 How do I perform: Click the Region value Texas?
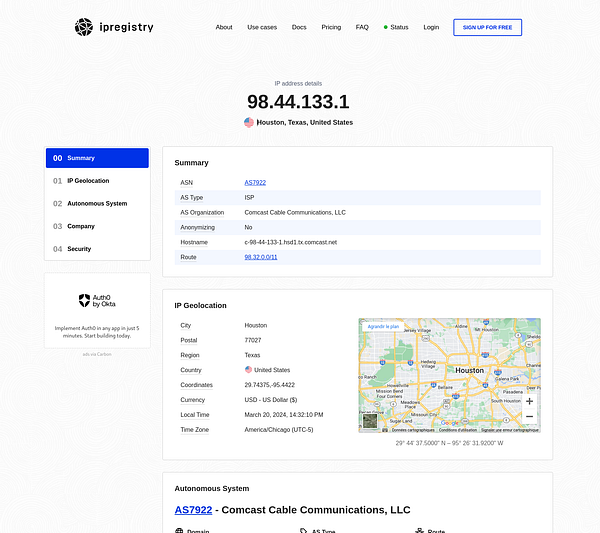[253, 355]
